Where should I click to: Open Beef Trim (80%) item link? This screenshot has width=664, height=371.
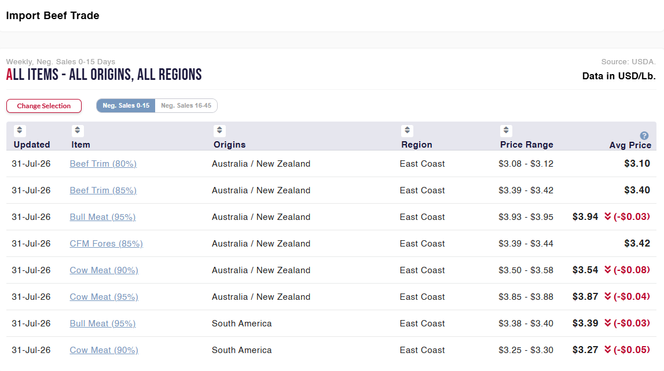coord(103,164)
